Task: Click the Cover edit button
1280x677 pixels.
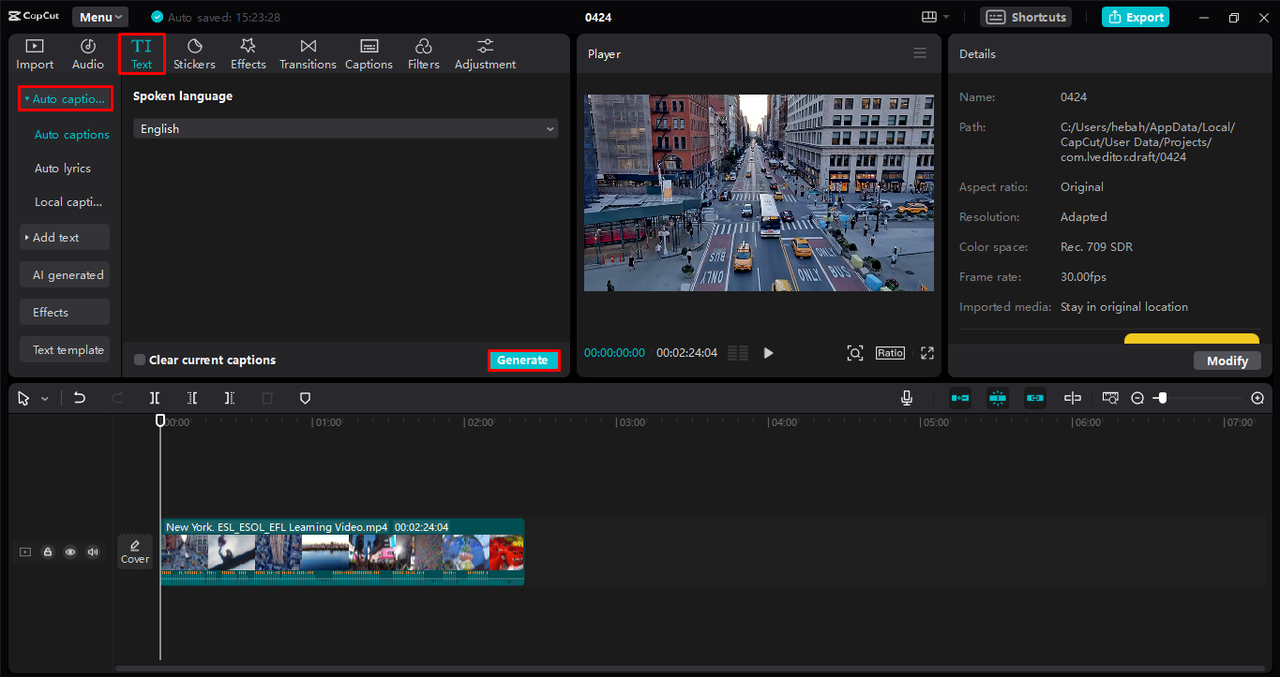Action: (135, 551)
